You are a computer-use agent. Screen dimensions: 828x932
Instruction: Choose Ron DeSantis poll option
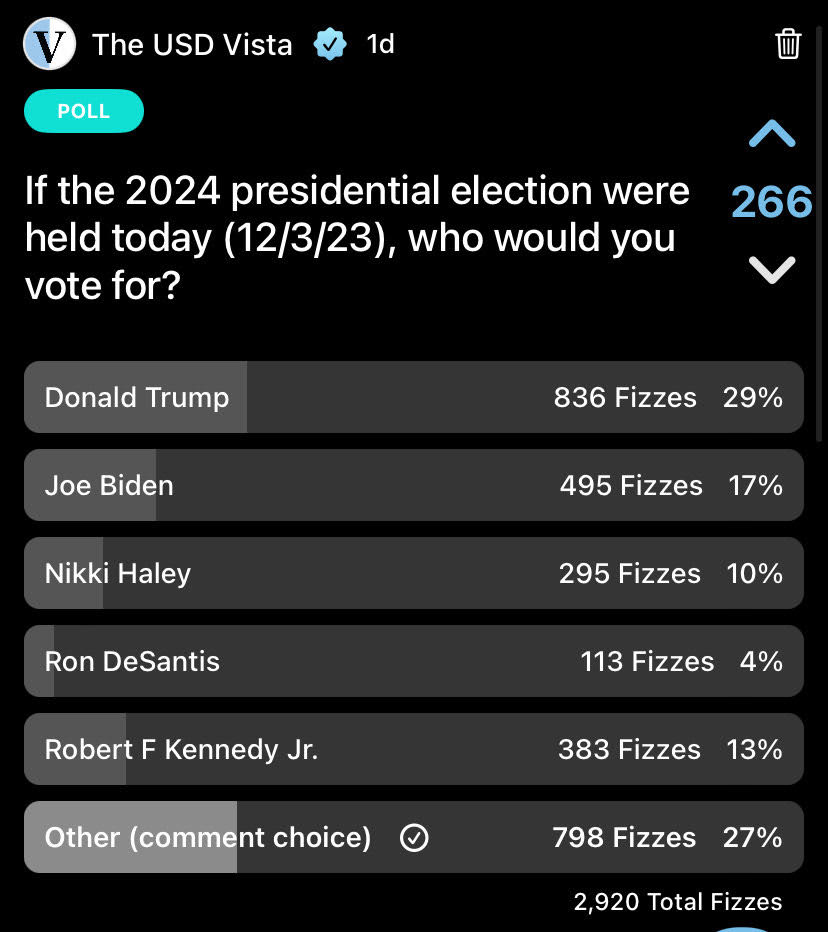[x=413, y=662]
